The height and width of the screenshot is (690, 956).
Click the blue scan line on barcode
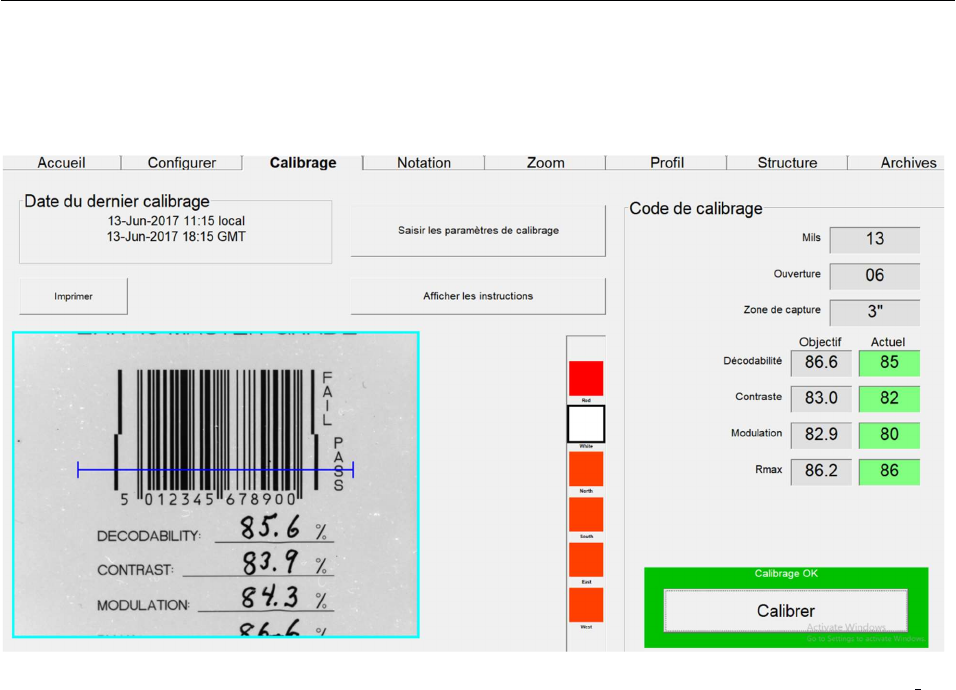click(215, 469)
